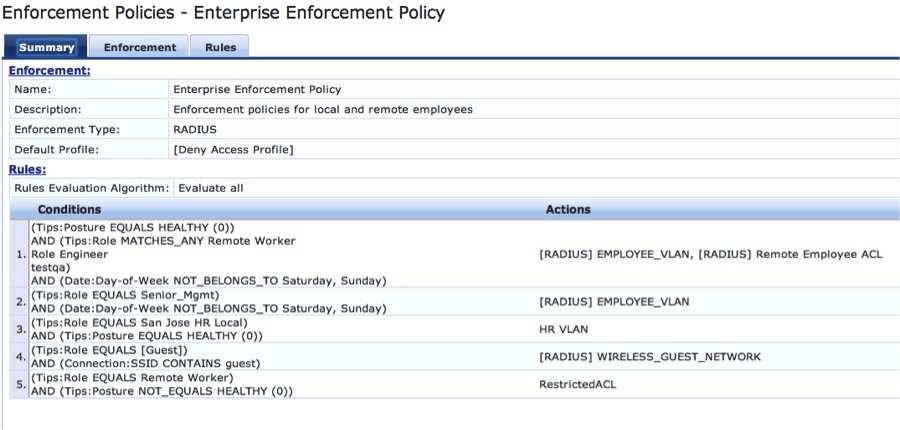Click the Evaluate all algorithm value
Viewport: 900px width, 430px height.
coord(210,187)
